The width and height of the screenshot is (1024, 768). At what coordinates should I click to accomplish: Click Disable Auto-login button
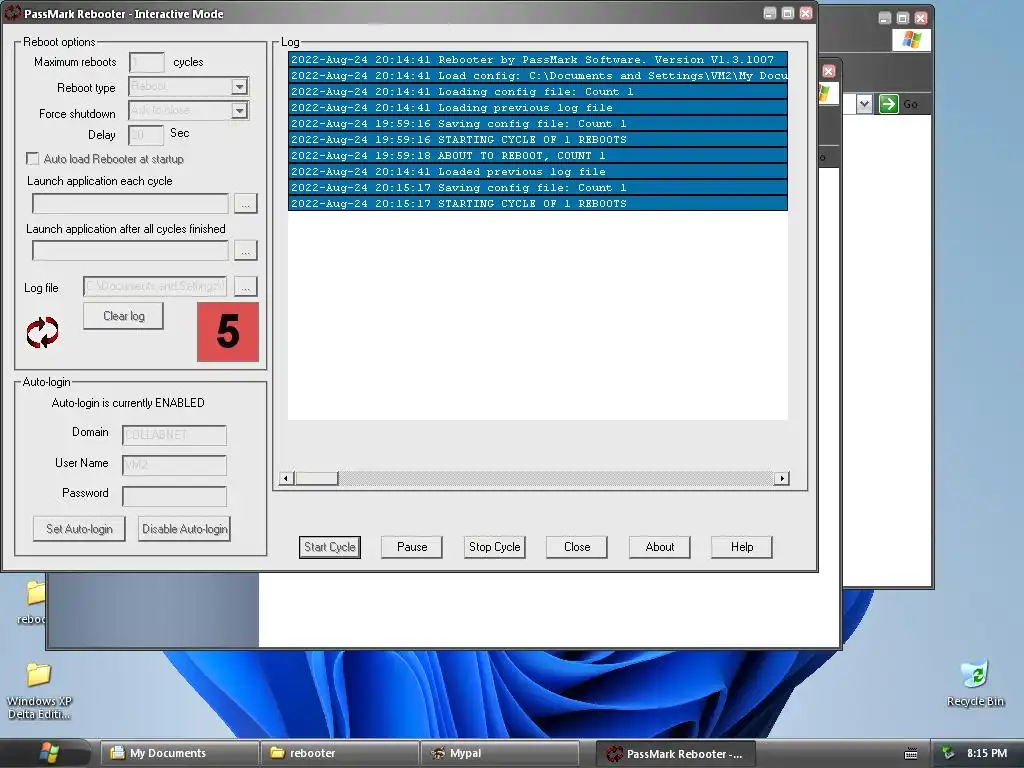click(185, 529)
